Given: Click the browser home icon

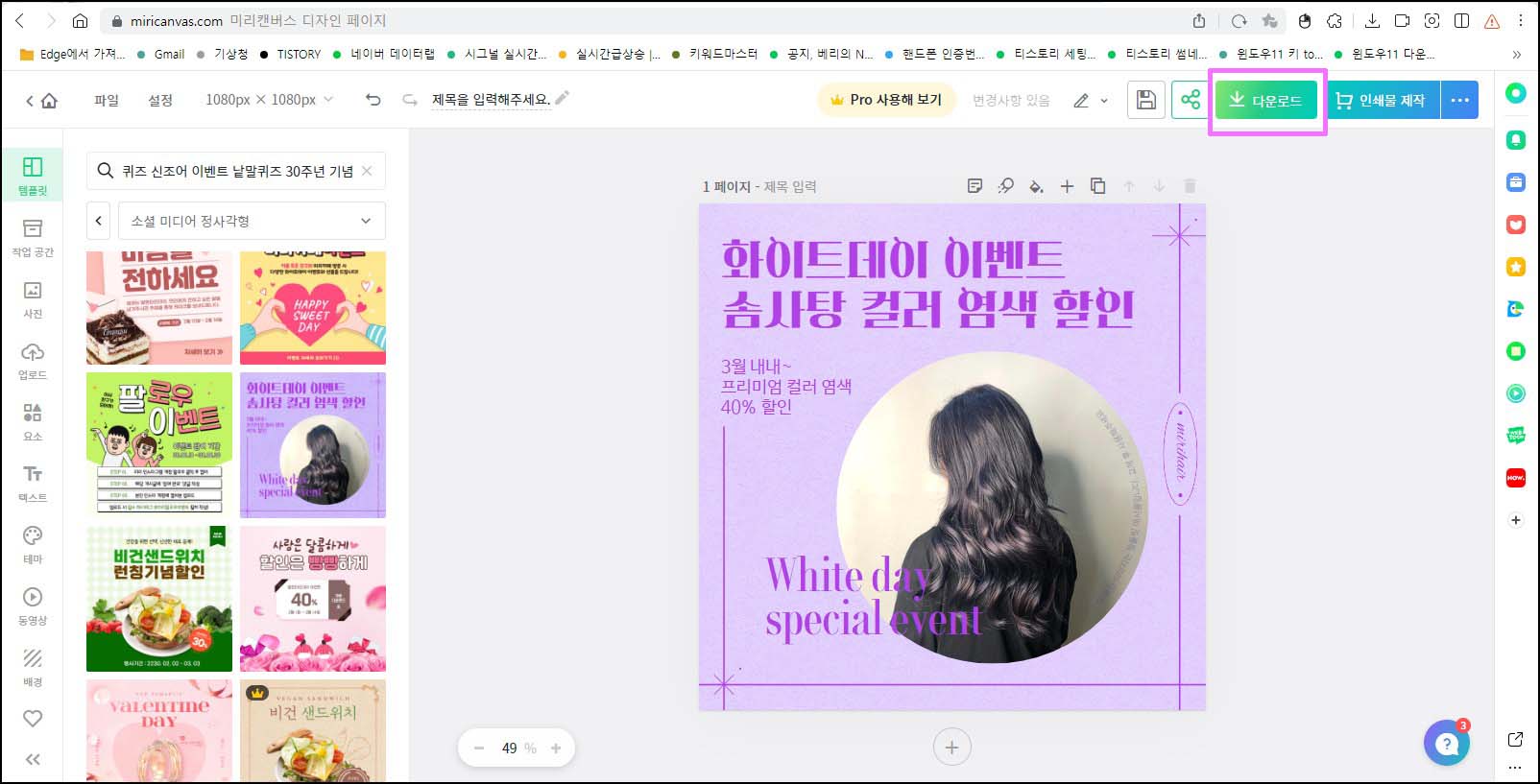Looking at the screenshot, I should click(81, 20).
